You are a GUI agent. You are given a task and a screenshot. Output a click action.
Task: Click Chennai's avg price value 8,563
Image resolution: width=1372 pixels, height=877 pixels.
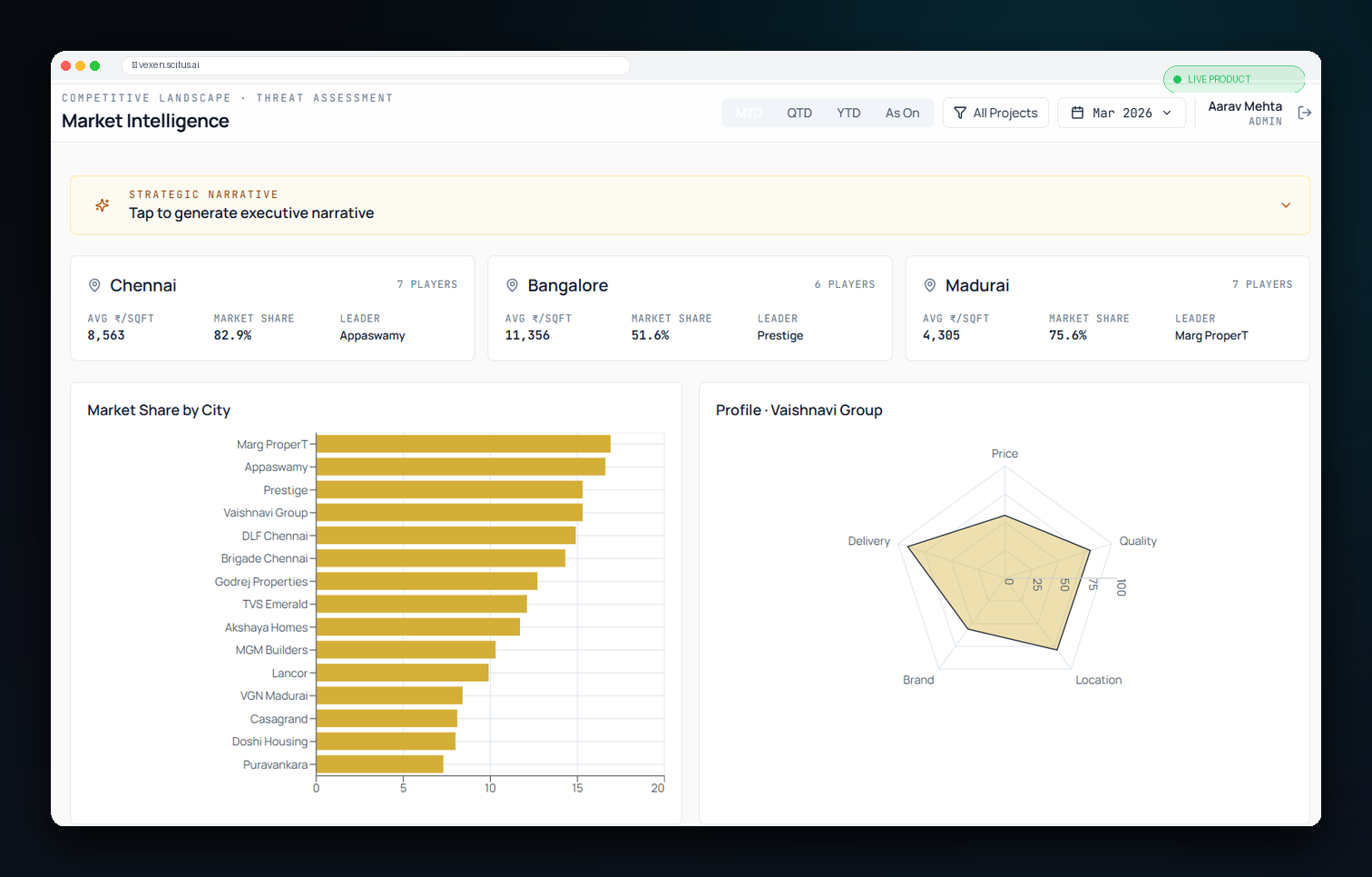pos(106,335)
